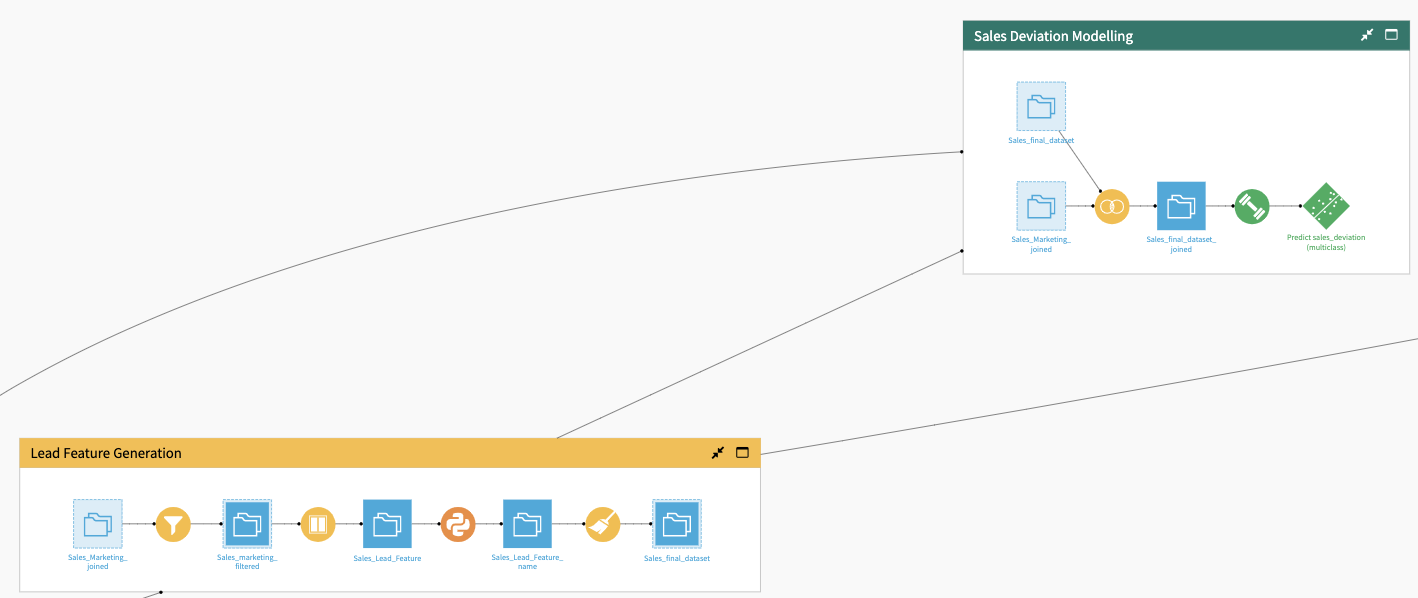
Task: Open Lead Feature Generation zone in full view
Action: (x=742, y=453)
